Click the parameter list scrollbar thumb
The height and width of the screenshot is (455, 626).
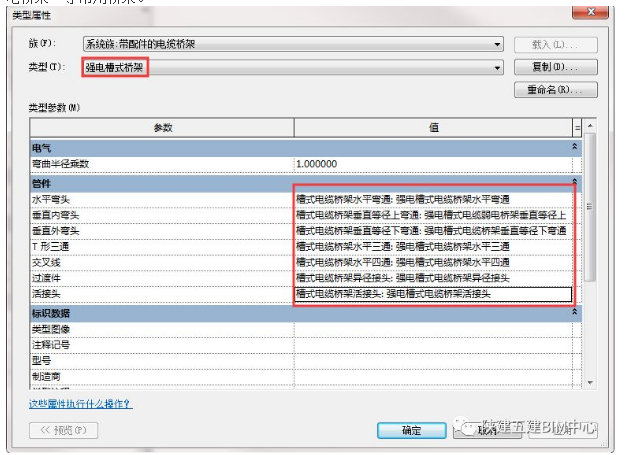click(x=590, y=207)
